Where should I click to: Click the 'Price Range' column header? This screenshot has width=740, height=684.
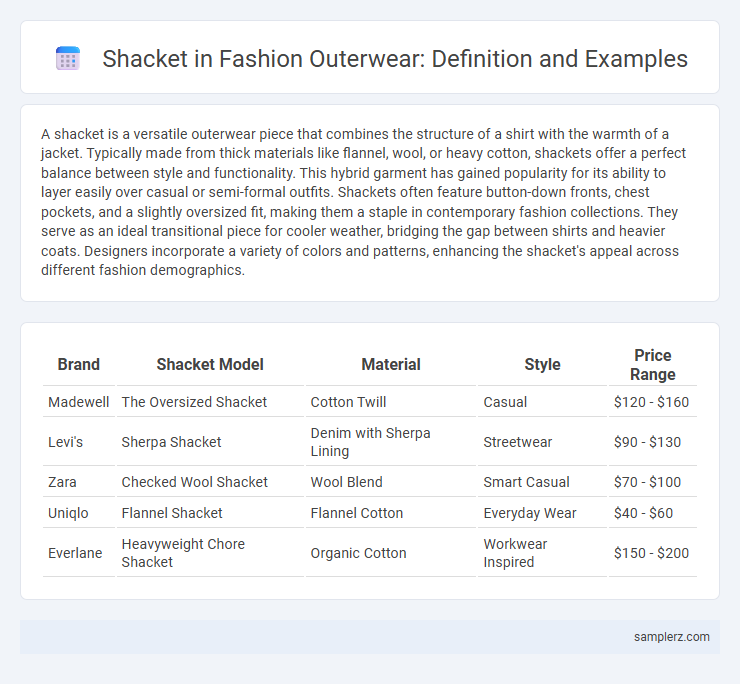pos(653,364)
